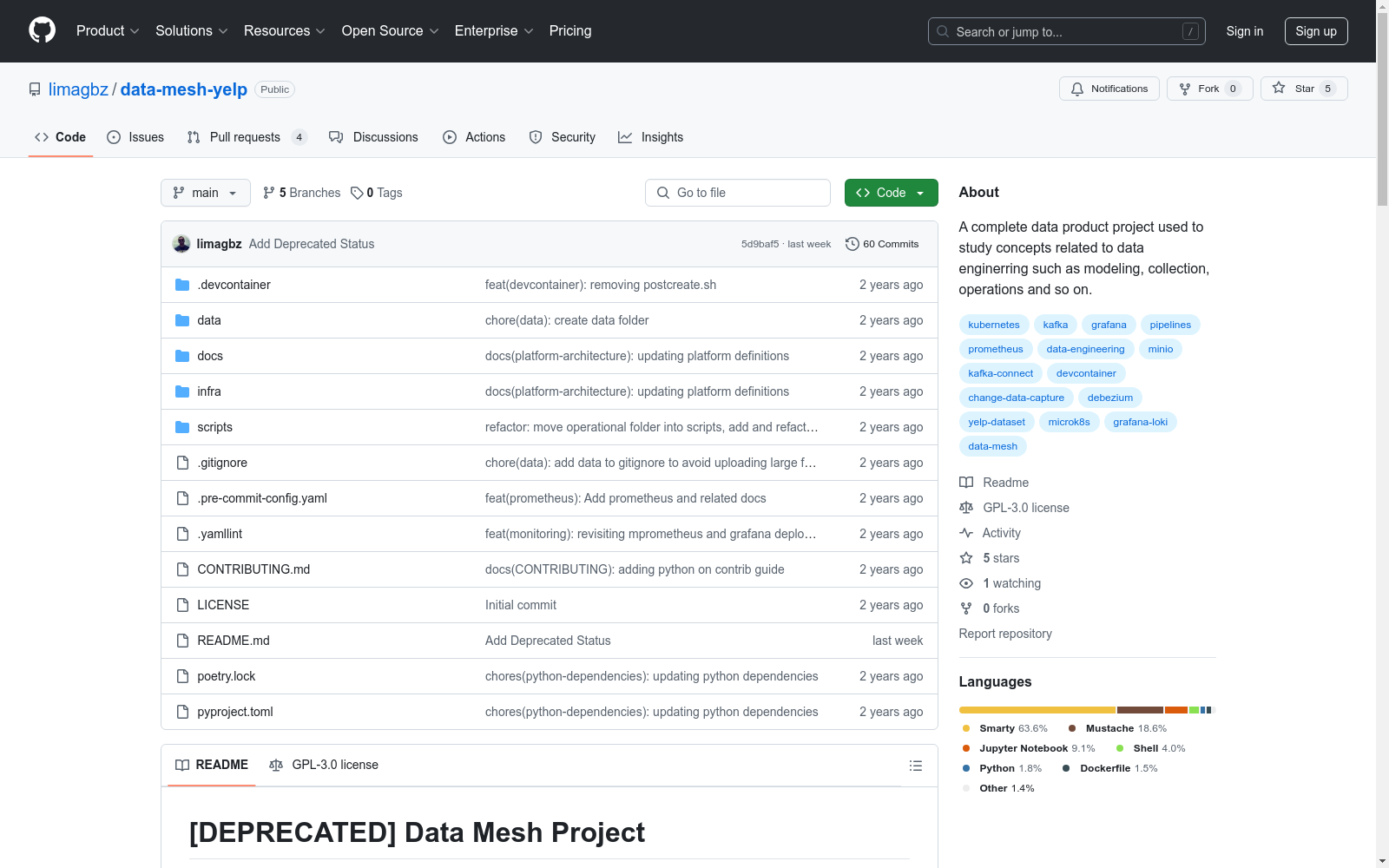The image size is (1389, 868).
Task: Click the limagbz avatar in commit row
Action: coord(181,244)
